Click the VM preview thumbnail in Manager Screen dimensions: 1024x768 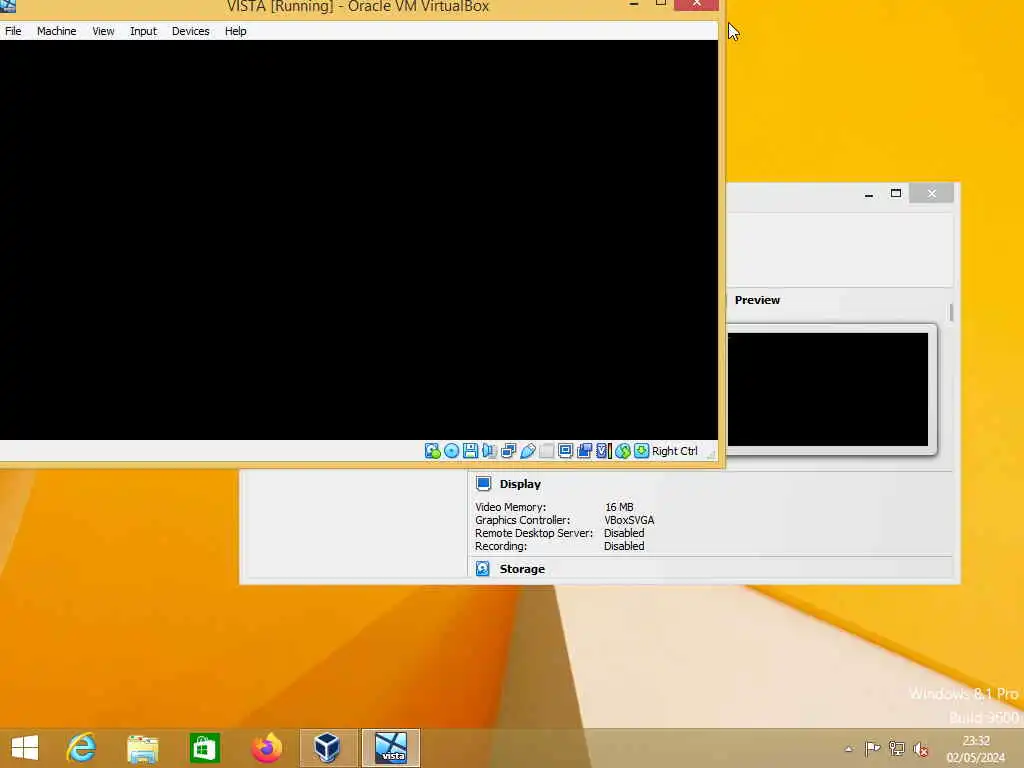(x=827, y=389)
